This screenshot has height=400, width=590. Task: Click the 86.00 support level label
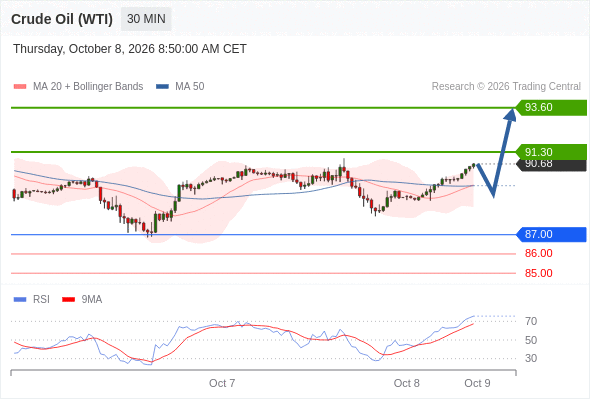click(x=538, y=253)
